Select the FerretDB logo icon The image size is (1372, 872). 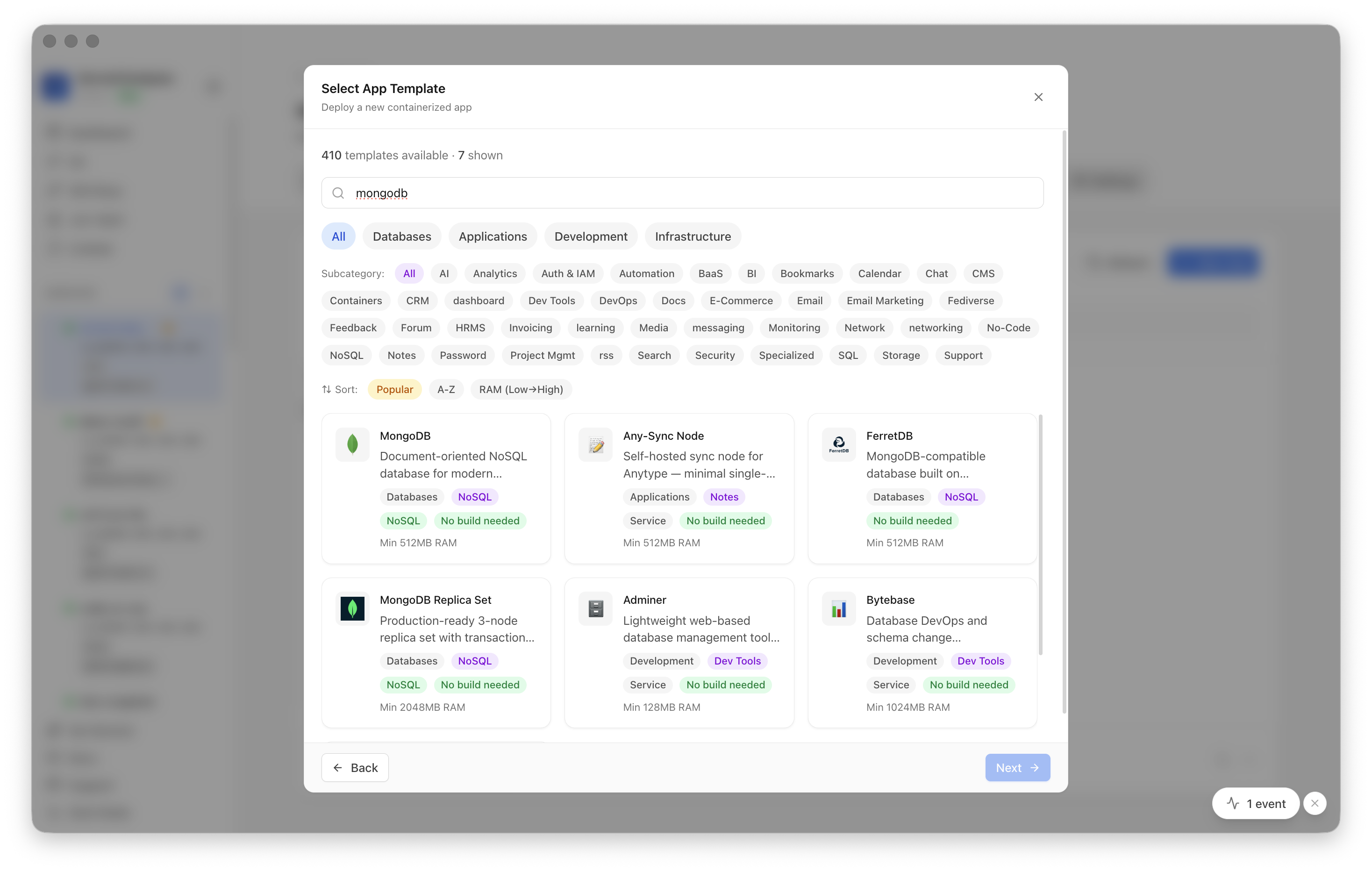click(x=839, y=444)
